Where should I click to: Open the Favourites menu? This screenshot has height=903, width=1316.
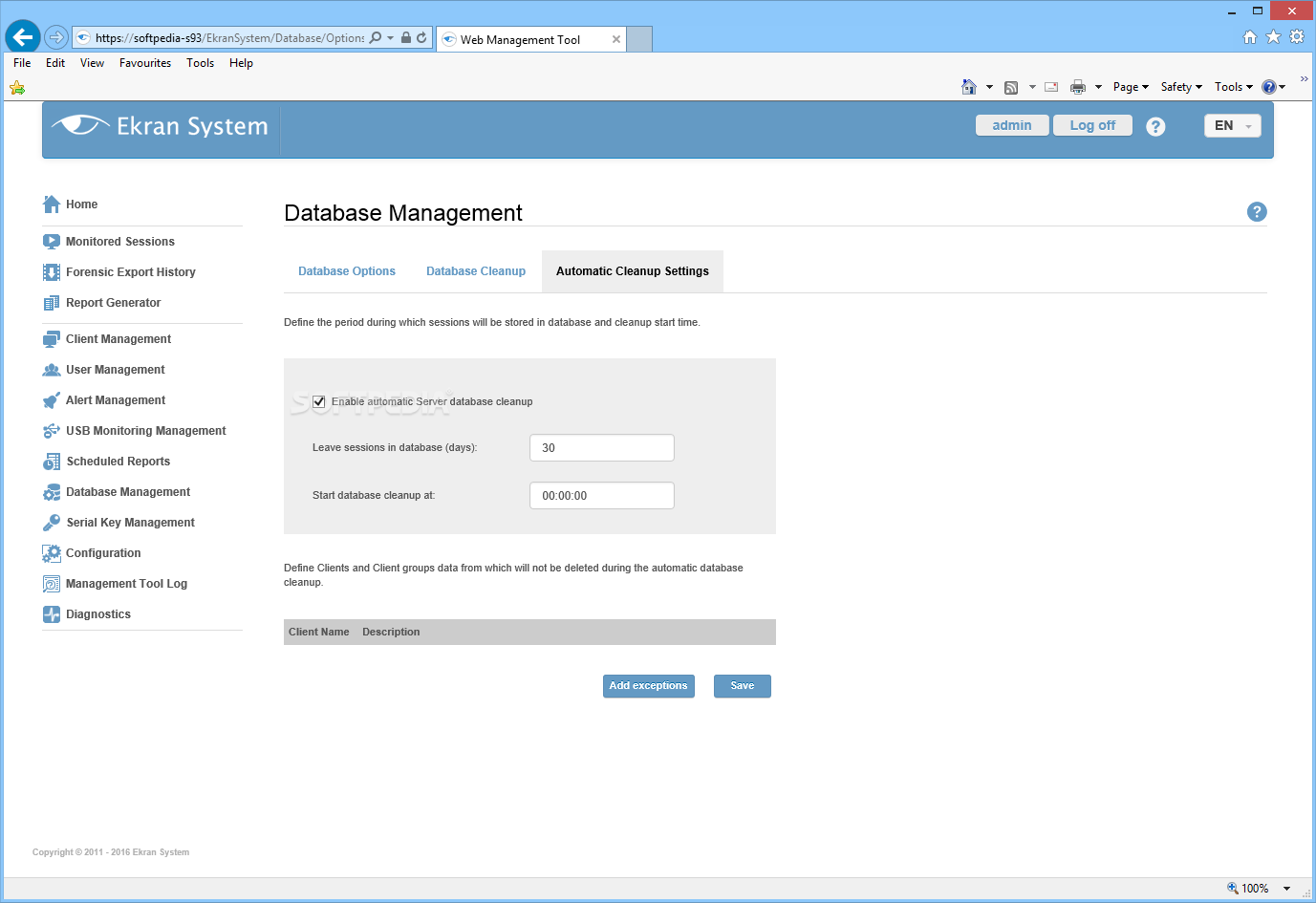click(145, 63)
